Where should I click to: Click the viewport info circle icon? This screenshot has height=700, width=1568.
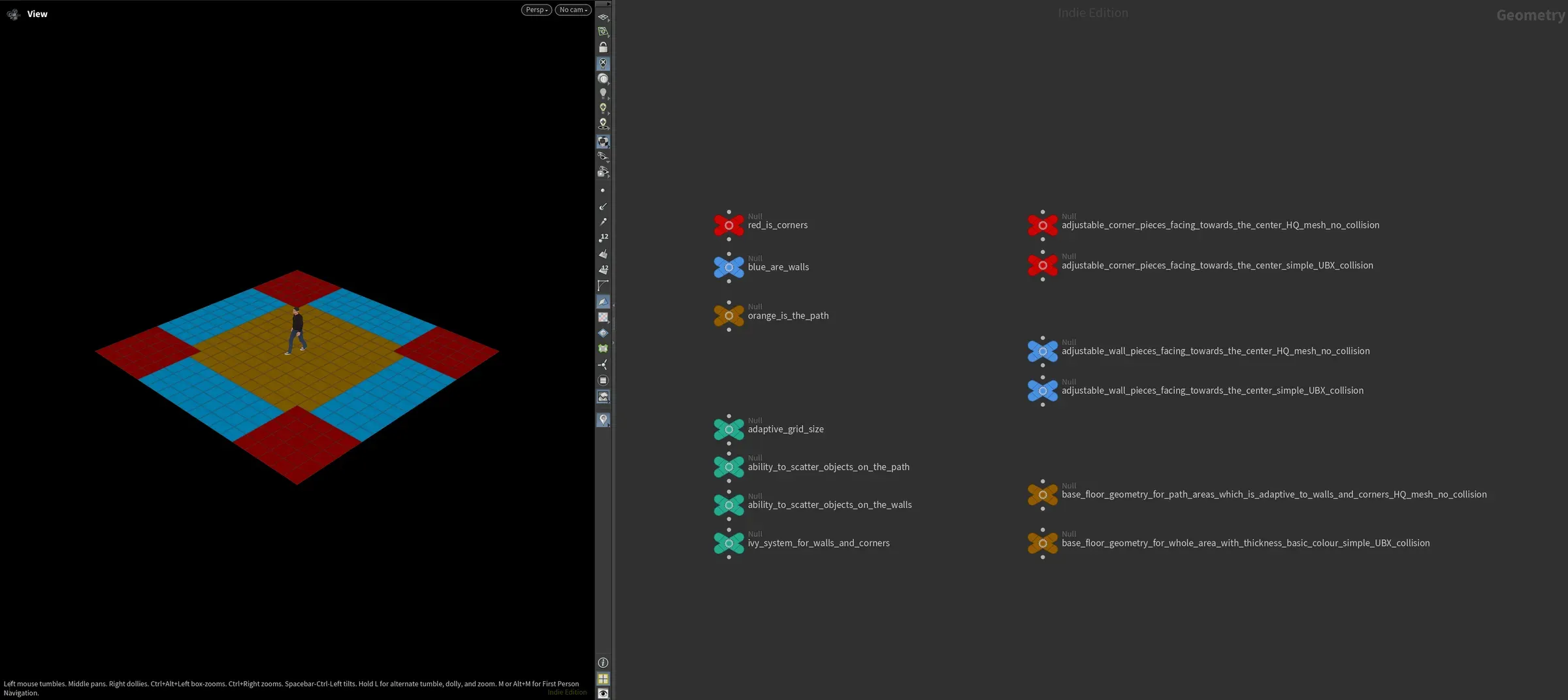603,663
